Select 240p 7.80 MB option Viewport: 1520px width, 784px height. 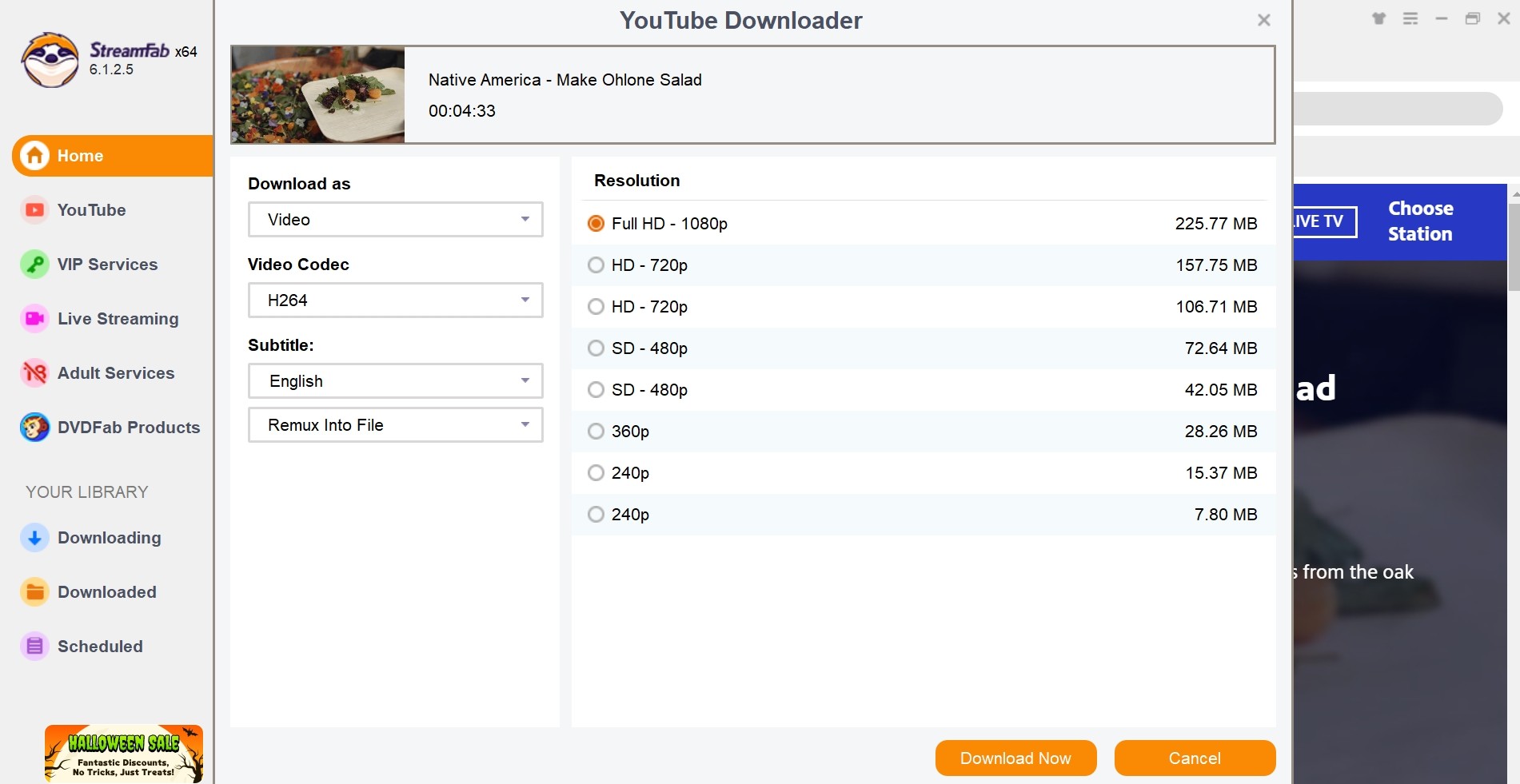[924, 515]
